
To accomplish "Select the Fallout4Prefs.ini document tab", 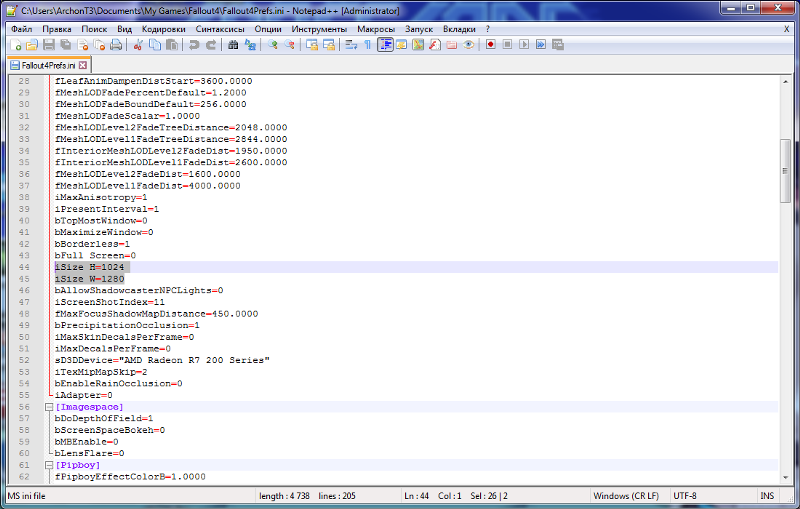I will (49, 65).
